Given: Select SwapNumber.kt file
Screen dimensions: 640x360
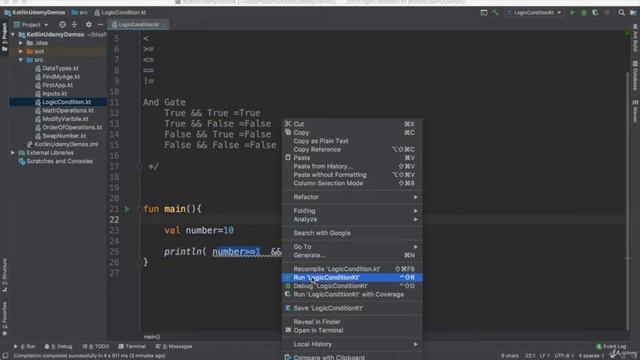Looking at the screenshot, I should pos(64,136).
